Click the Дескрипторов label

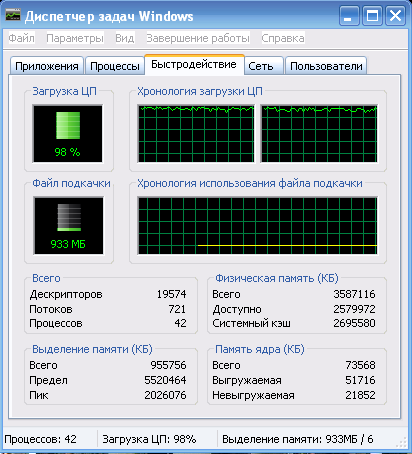click(66, 295)
